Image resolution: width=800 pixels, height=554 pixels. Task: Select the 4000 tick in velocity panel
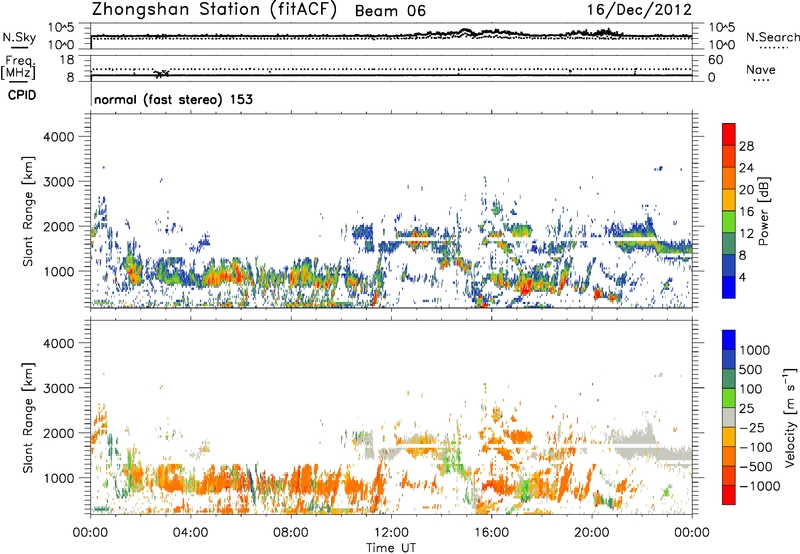click(x=59, y=343)
